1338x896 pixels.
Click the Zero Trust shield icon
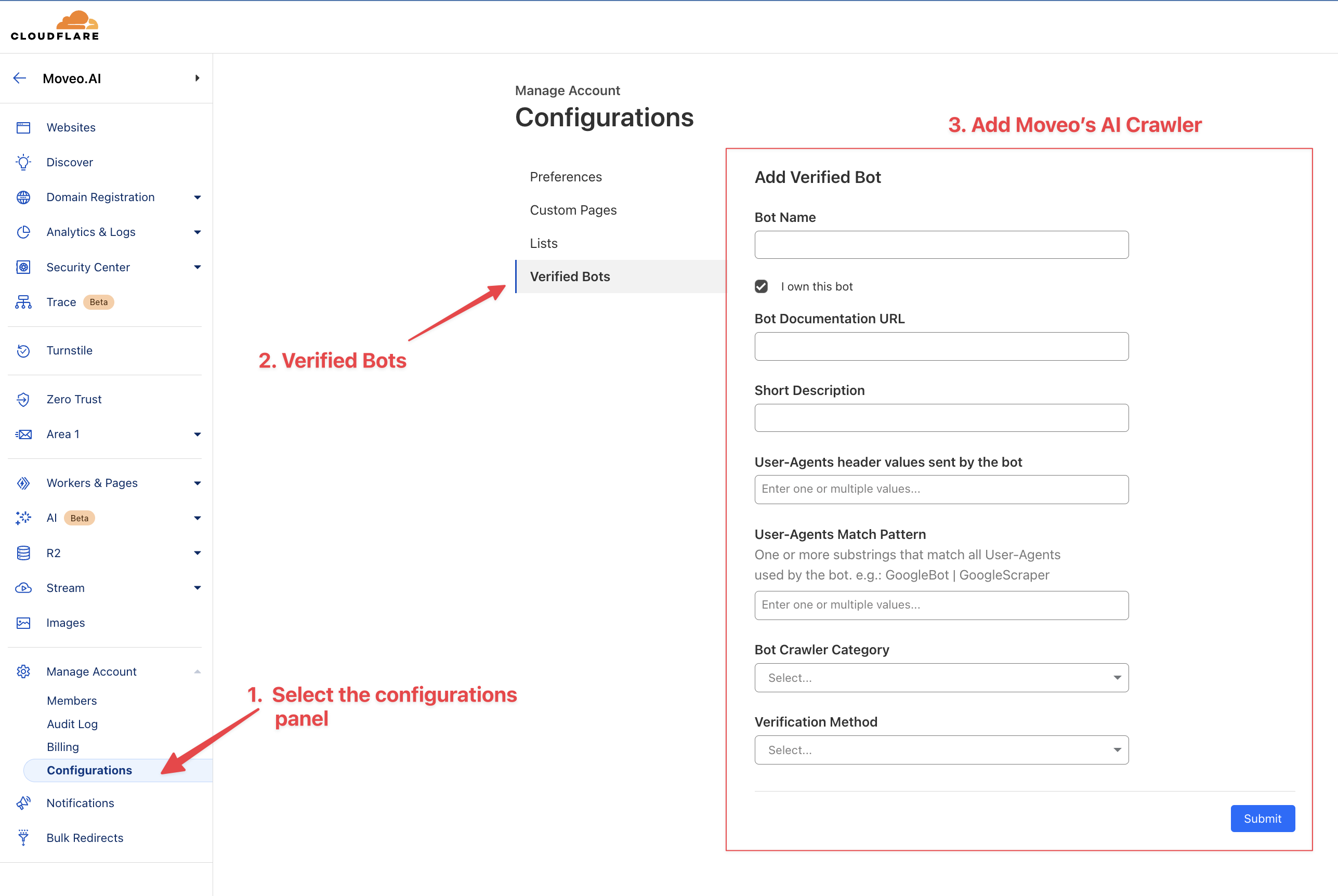pyautogui.click(x=23, y=400)
